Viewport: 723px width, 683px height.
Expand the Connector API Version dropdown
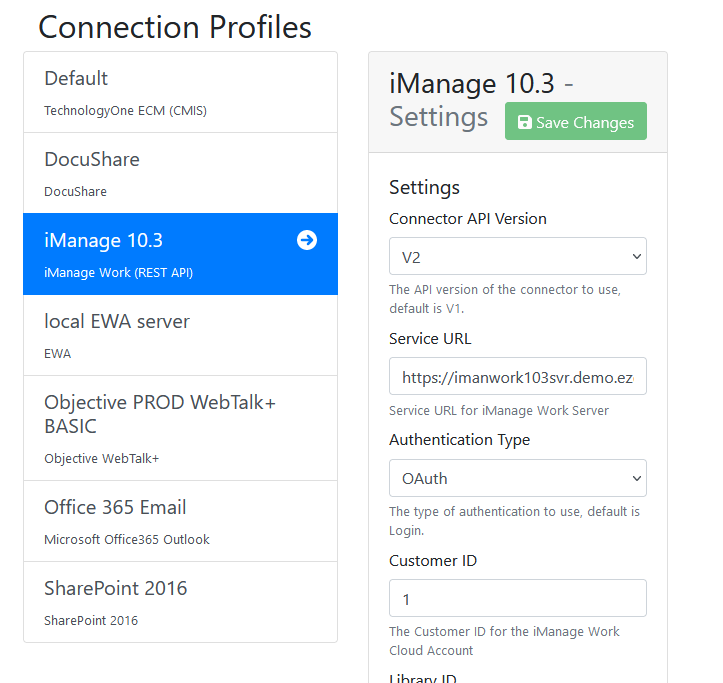pyautogui.click(x=517, y=257)
